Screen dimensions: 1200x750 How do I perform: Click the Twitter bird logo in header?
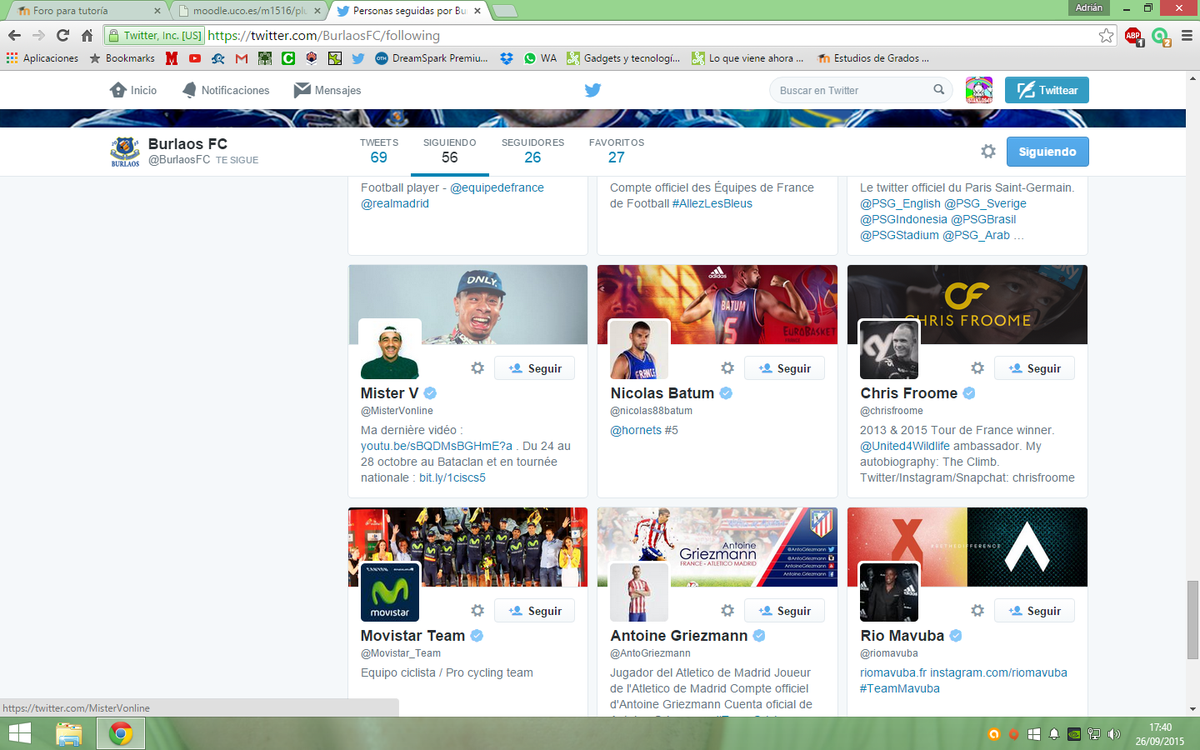pos(593,90)
